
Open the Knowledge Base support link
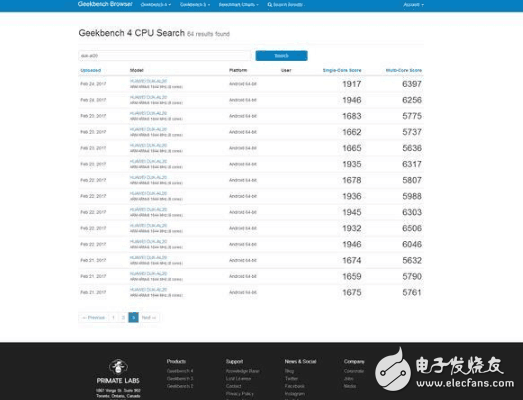coord(242,371)
